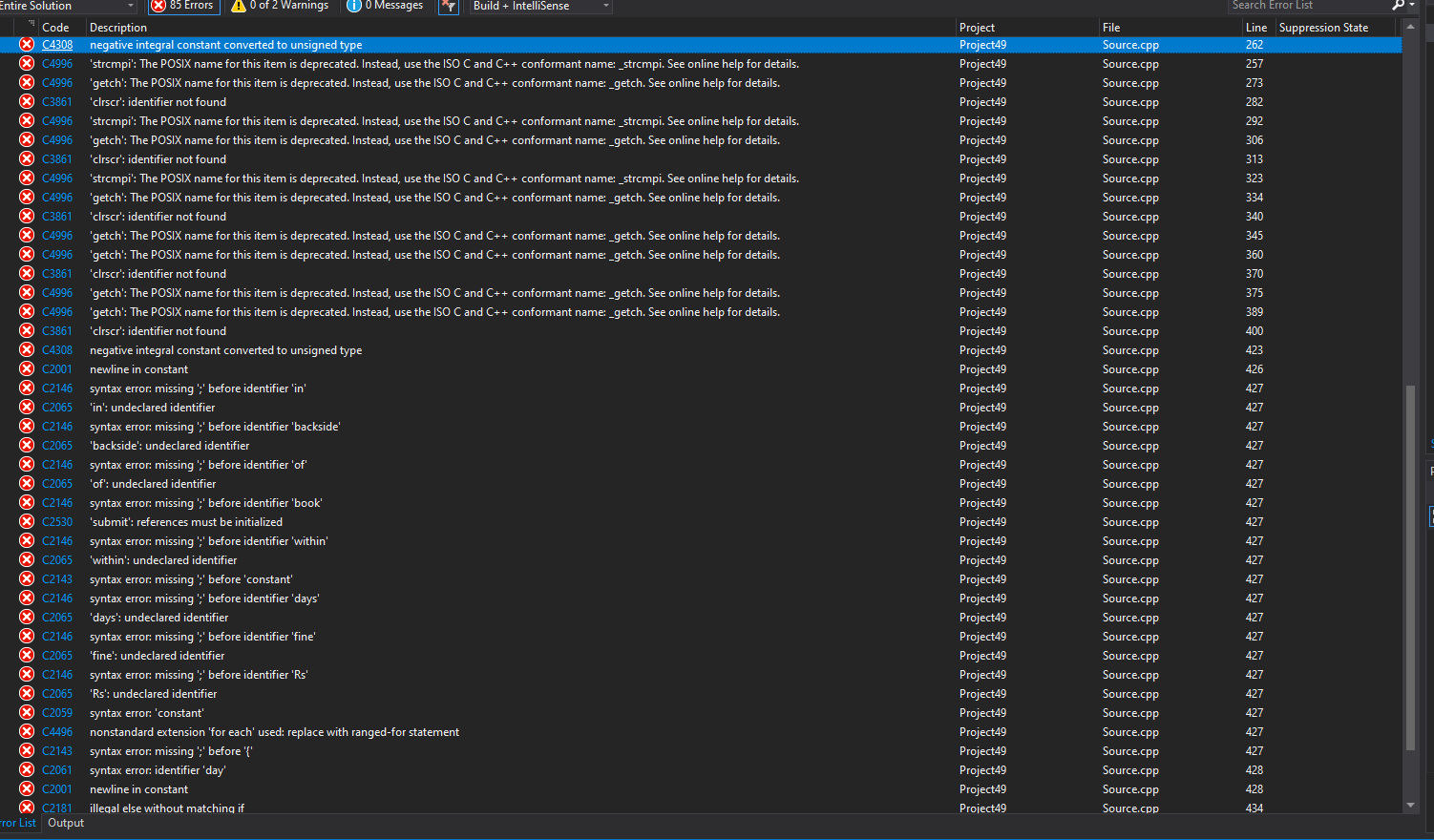Click the error icon on the line 313 row
Screen dimensions: 1434x840
point(27,159)
